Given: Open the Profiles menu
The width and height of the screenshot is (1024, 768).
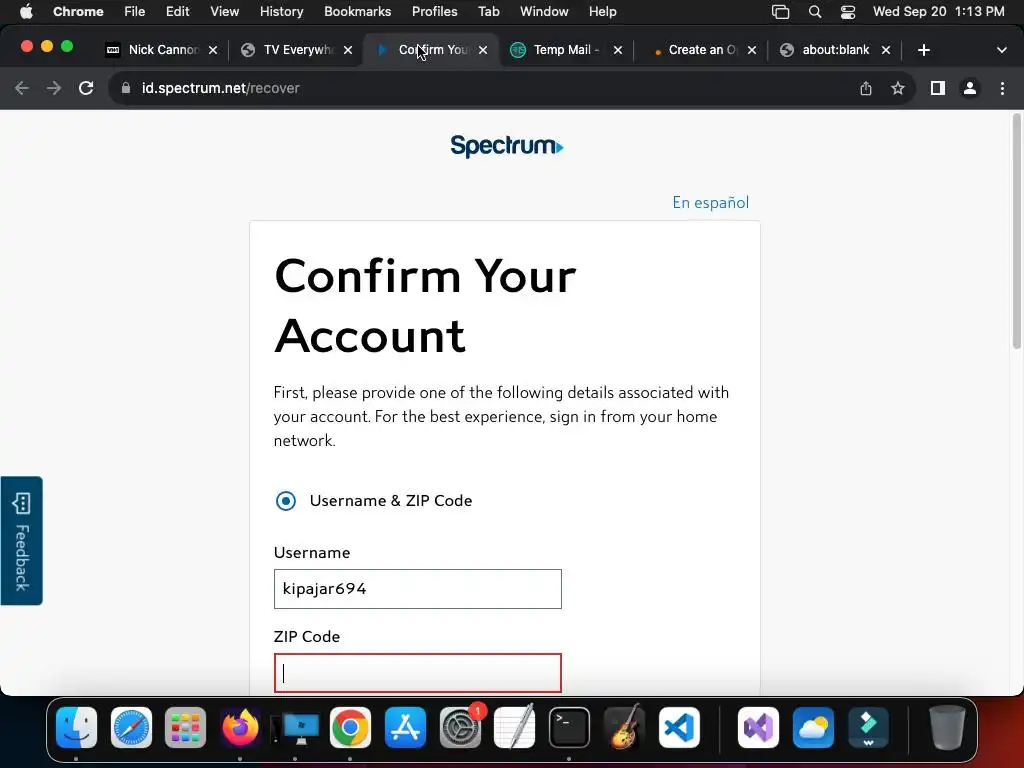Looking at the screenshot, I should point(434,12).
